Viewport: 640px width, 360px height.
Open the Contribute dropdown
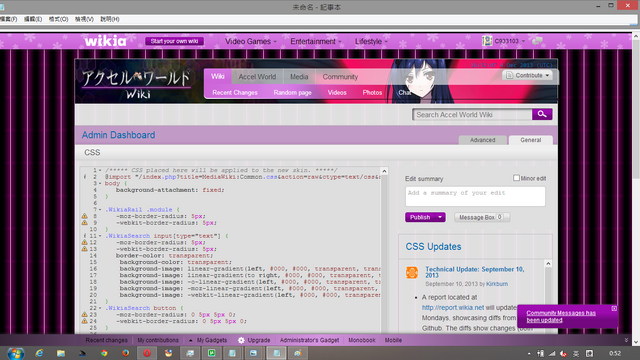click(528, 76)
